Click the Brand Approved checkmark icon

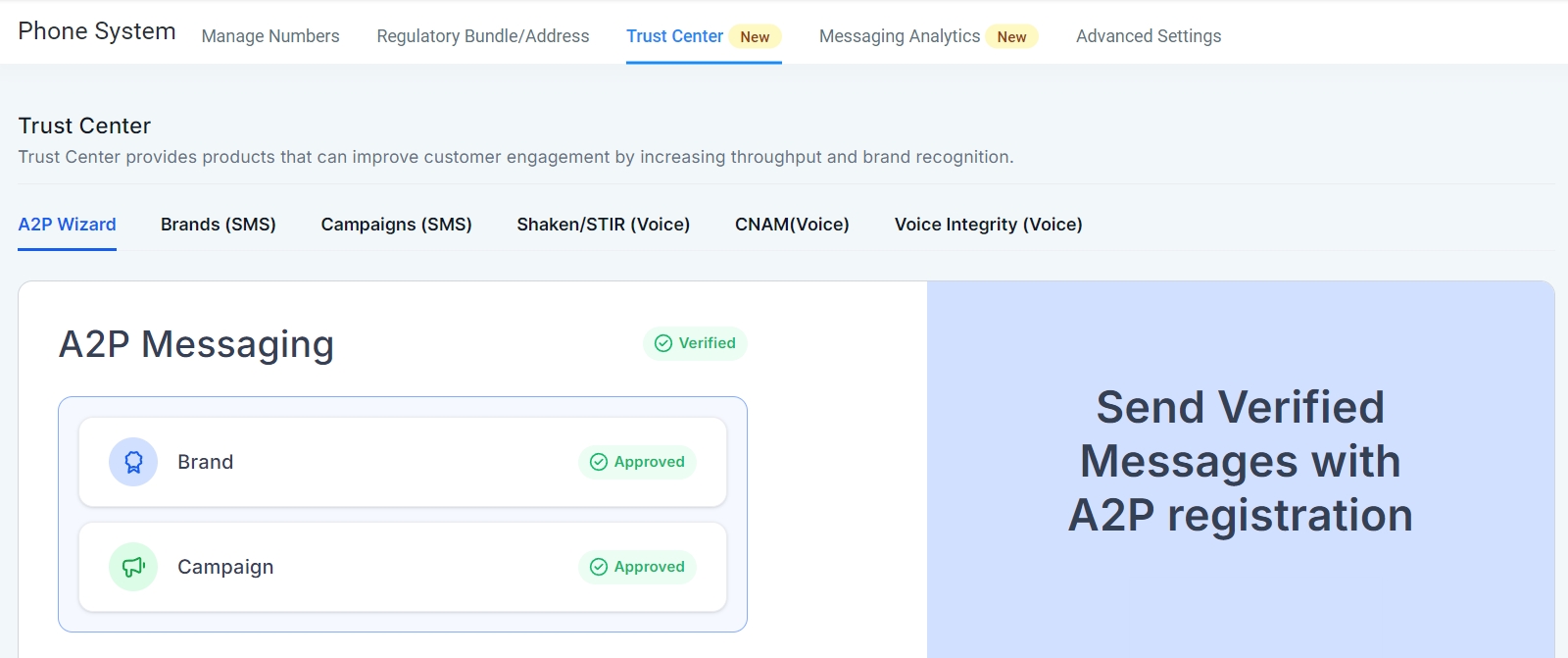[x=599, y=462]
